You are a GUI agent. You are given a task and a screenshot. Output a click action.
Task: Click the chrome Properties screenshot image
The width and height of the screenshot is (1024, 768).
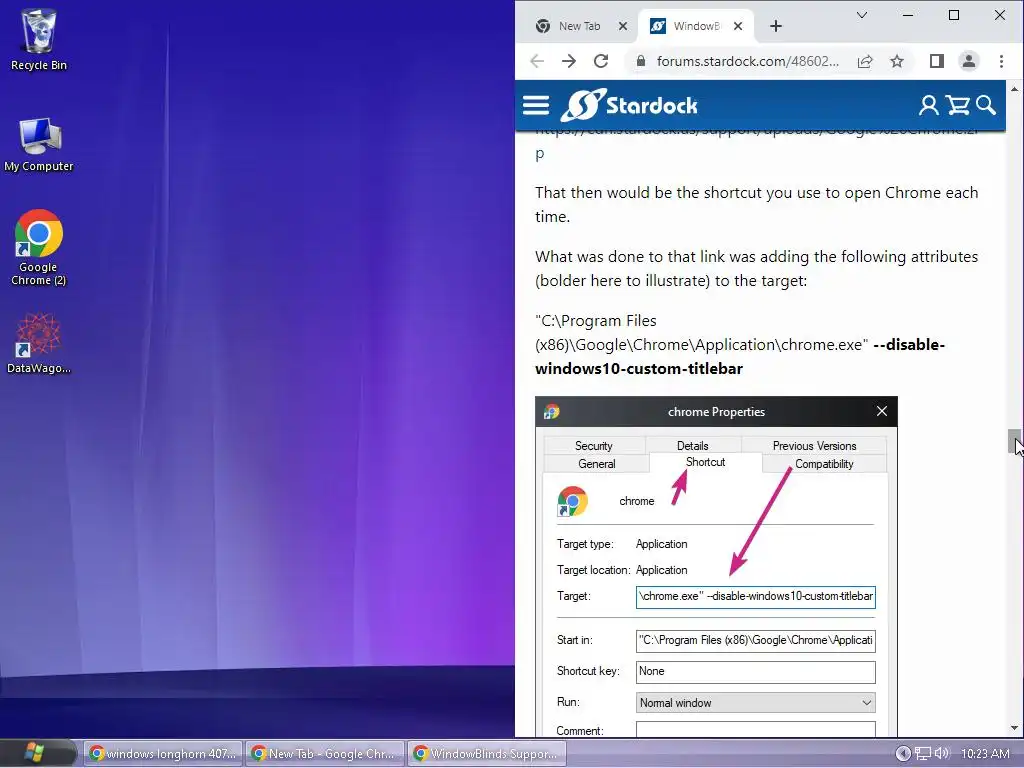coord(716,566)
